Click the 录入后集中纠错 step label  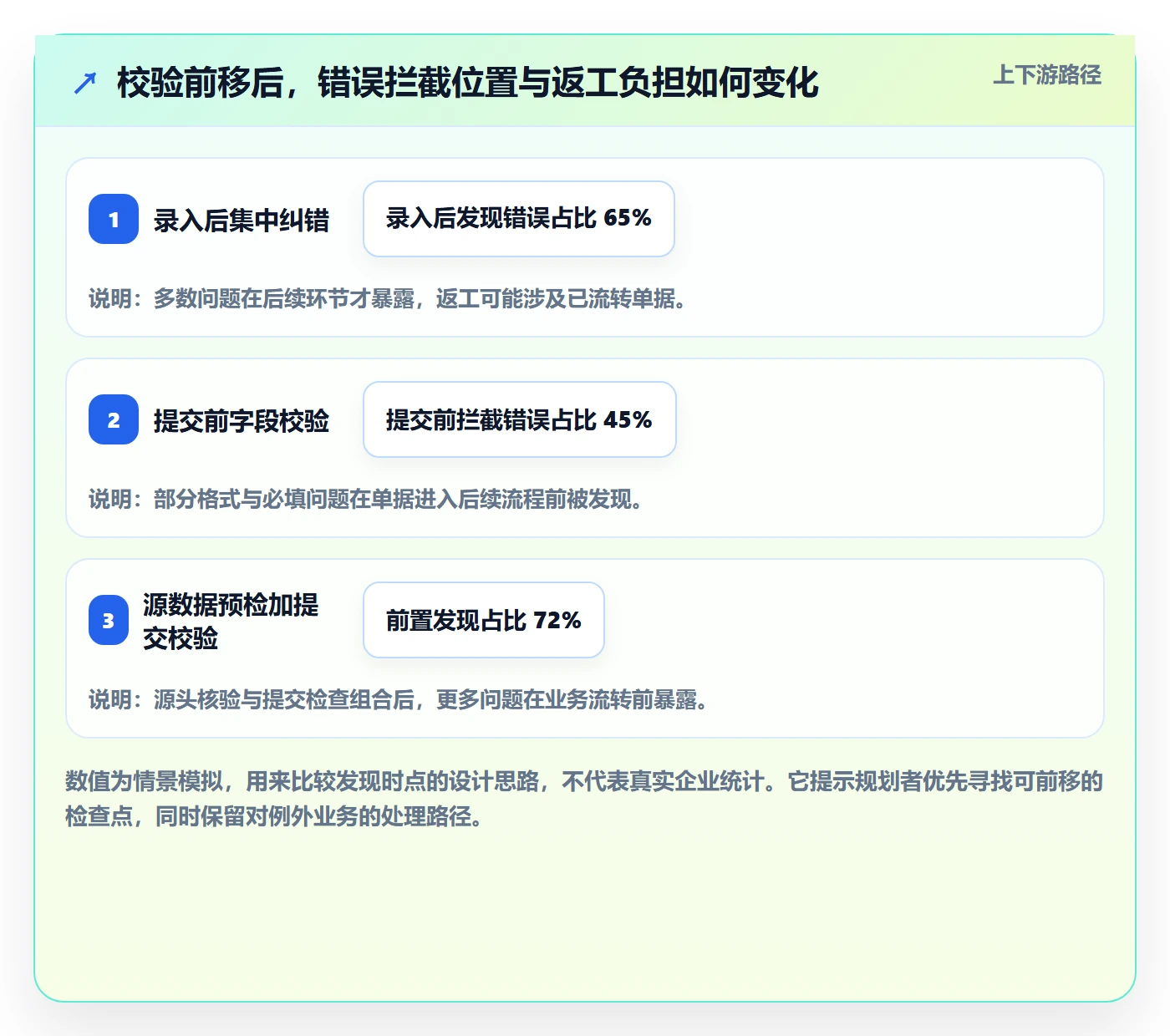click(242, 220)
